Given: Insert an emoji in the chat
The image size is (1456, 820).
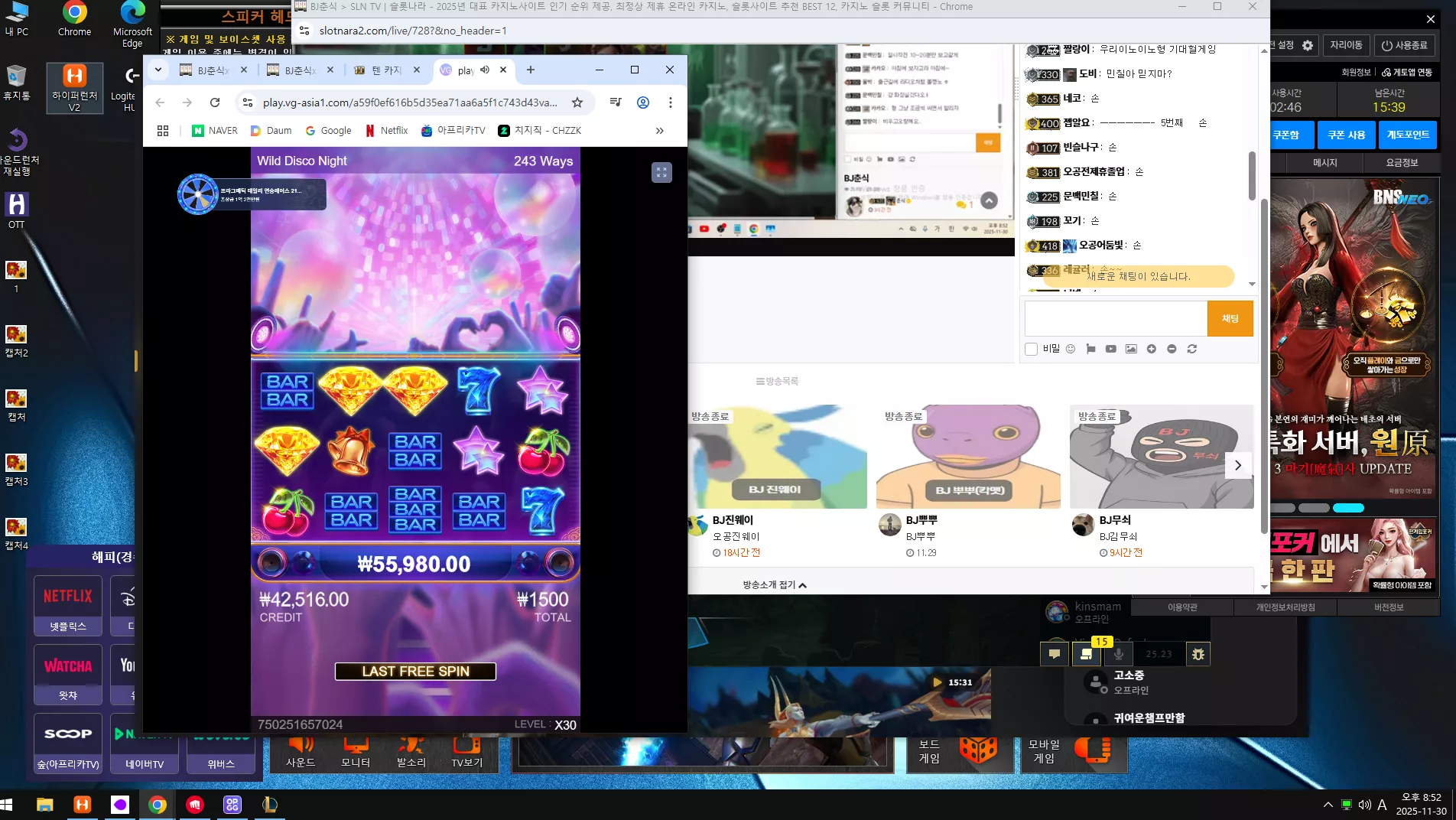Looking at the screenshot, I should point(1071,349).
